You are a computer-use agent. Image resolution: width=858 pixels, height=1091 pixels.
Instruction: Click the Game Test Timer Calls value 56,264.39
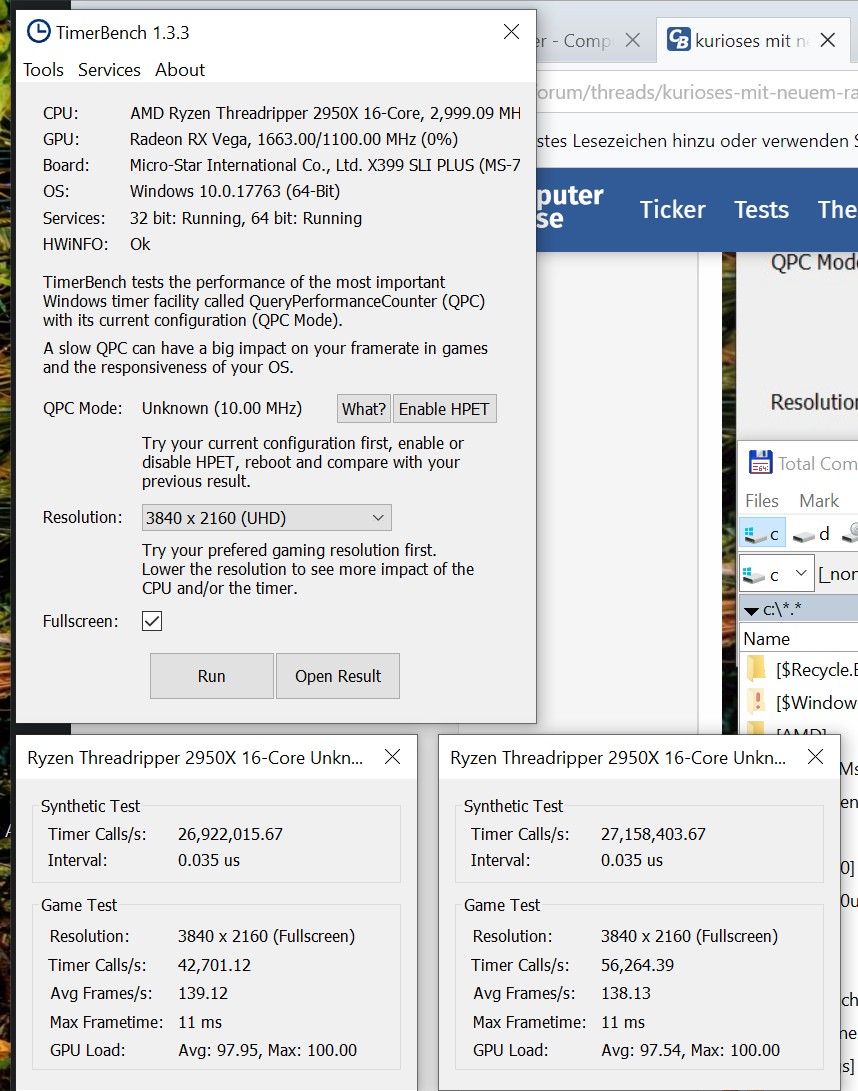tap(637, 965)
